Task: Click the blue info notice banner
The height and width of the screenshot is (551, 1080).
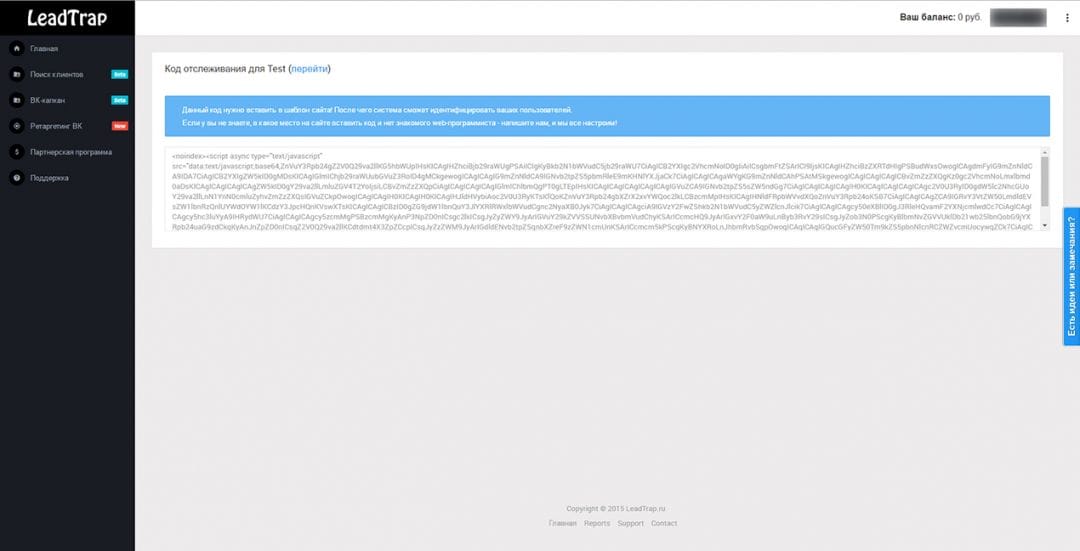Action: click(x=607, y=116)
